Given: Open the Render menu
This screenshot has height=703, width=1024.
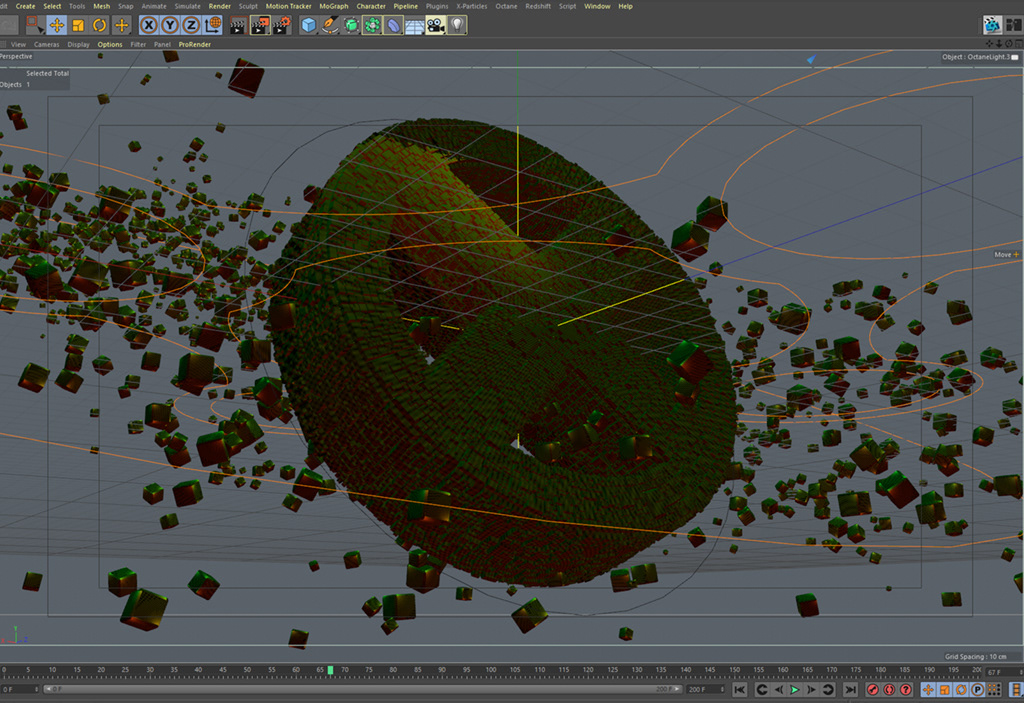Looking at the screenshot, I should pyautogui.click(x=220, y=7).
